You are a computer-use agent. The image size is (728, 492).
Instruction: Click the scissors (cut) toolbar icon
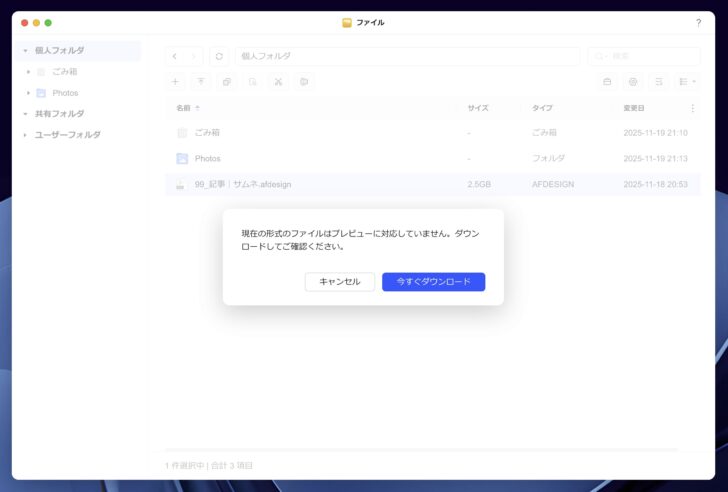point(278,82)
